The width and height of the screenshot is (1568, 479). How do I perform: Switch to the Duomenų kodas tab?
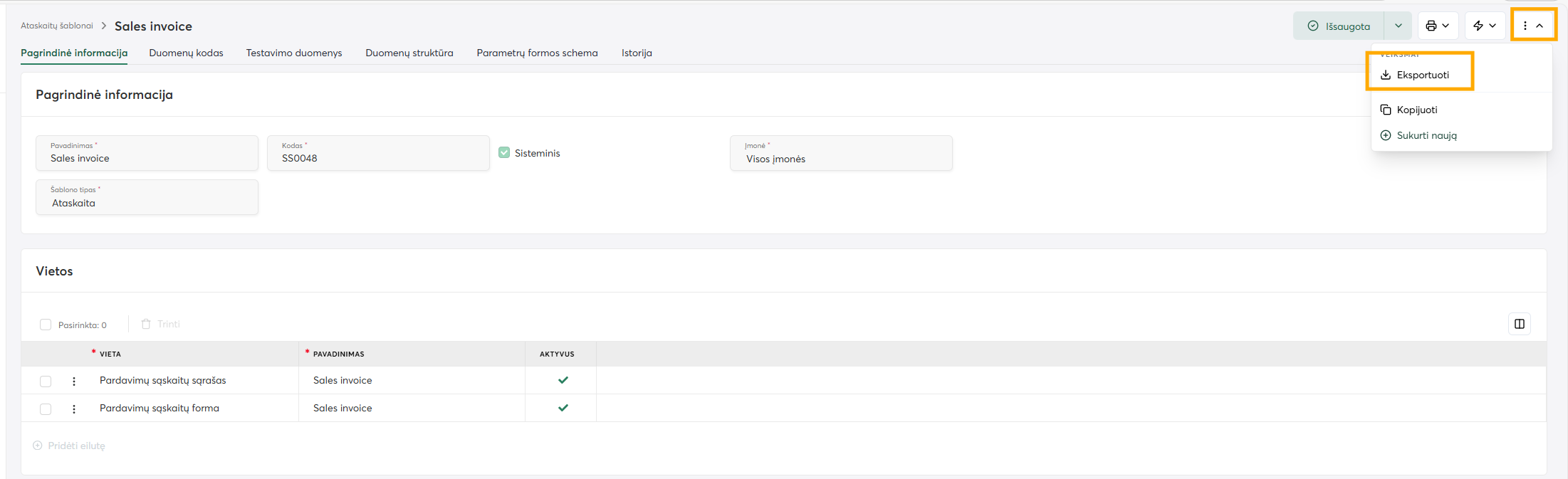pyautogui.click(x=186, y=53)
